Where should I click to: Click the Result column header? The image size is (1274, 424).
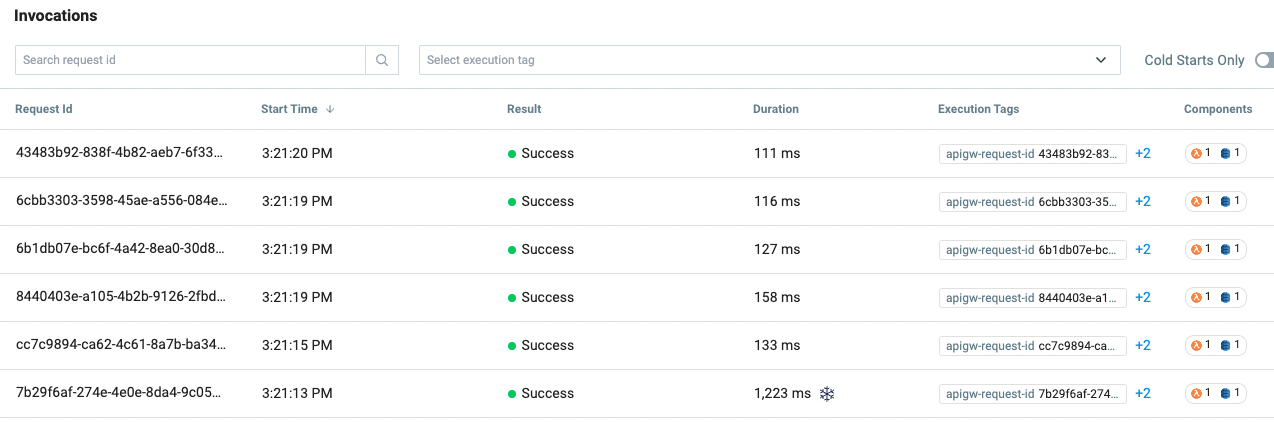click(x=524, y=109)
